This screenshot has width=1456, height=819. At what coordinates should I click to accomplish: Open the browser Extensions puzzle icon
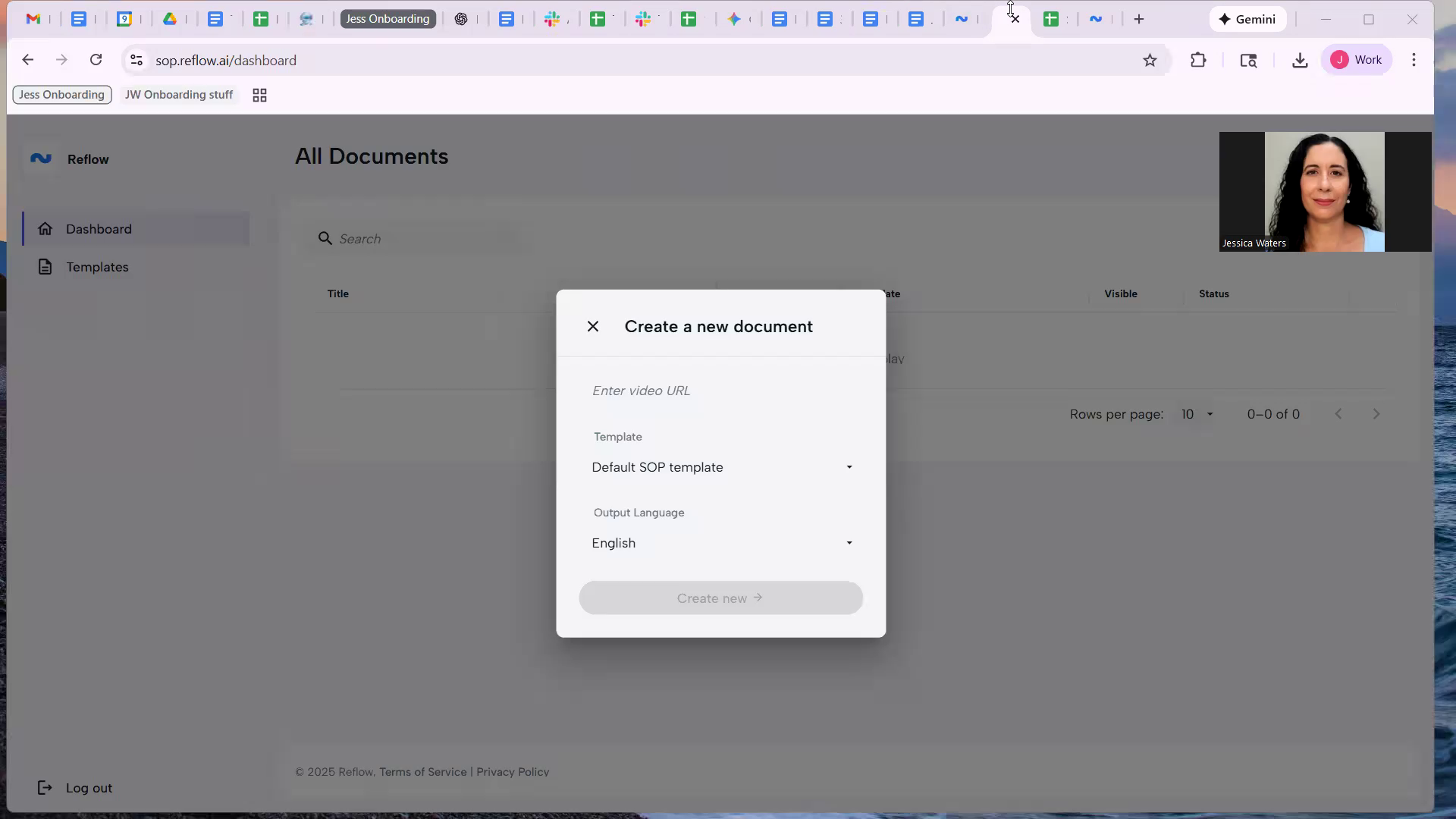[x=1198, y=61]
